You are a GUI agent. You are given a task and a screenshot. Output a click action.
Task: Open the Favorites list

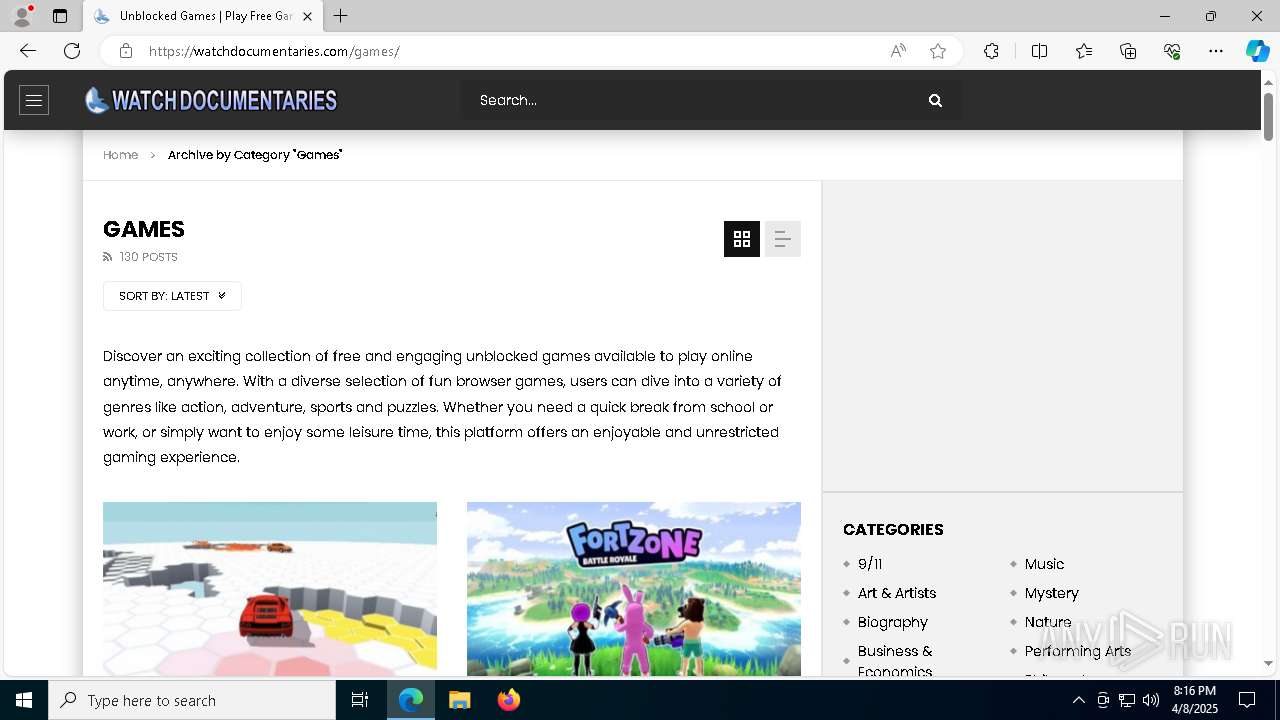click(x=1084, y=51)
